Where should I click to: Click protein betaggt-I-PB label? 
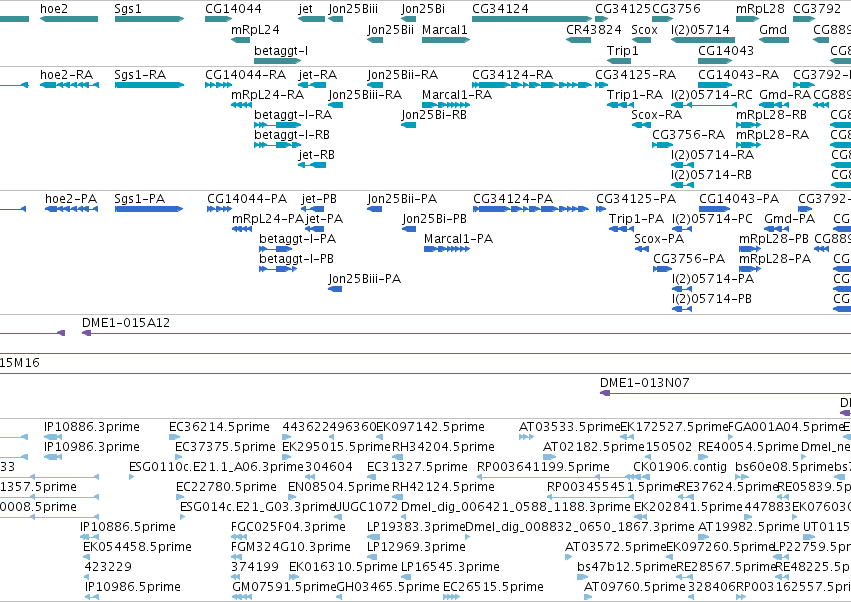click(296, 259)
